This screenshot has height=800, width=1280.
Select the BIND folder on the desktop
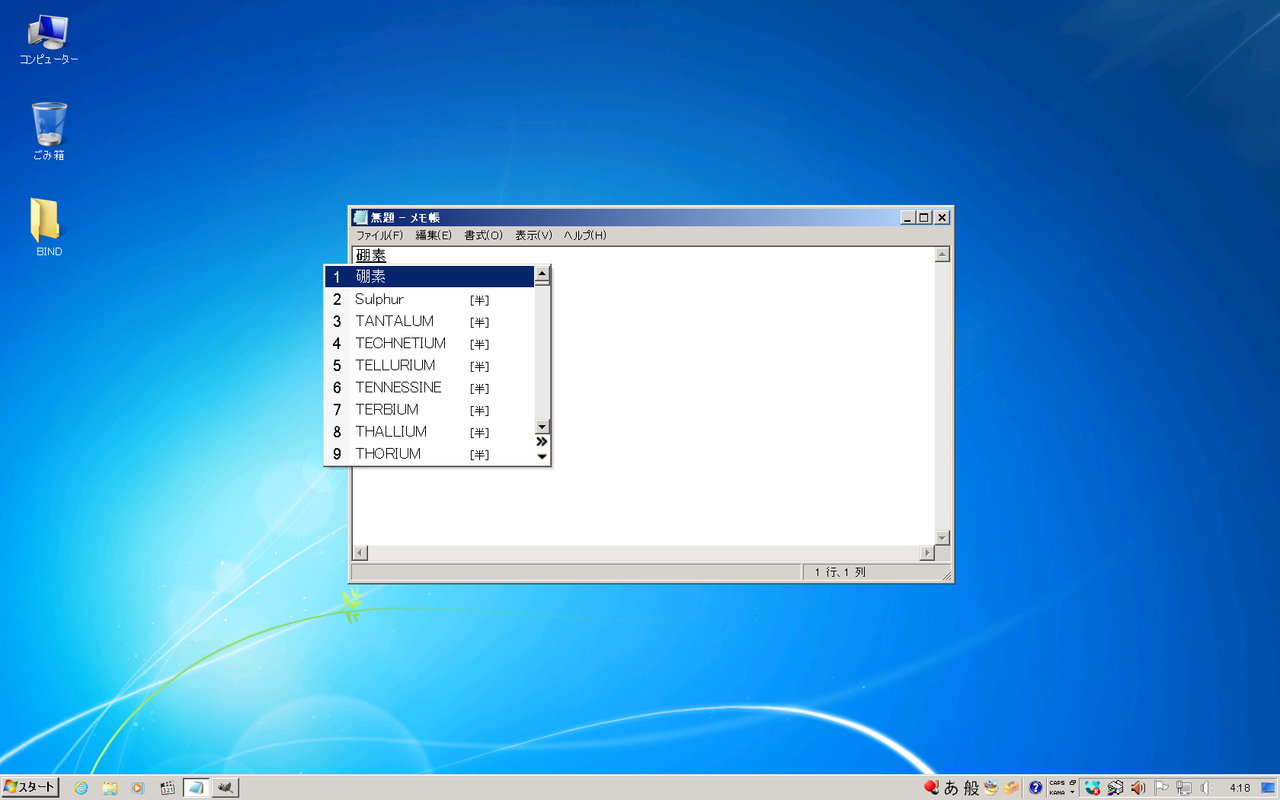click(x=48, y=227)
